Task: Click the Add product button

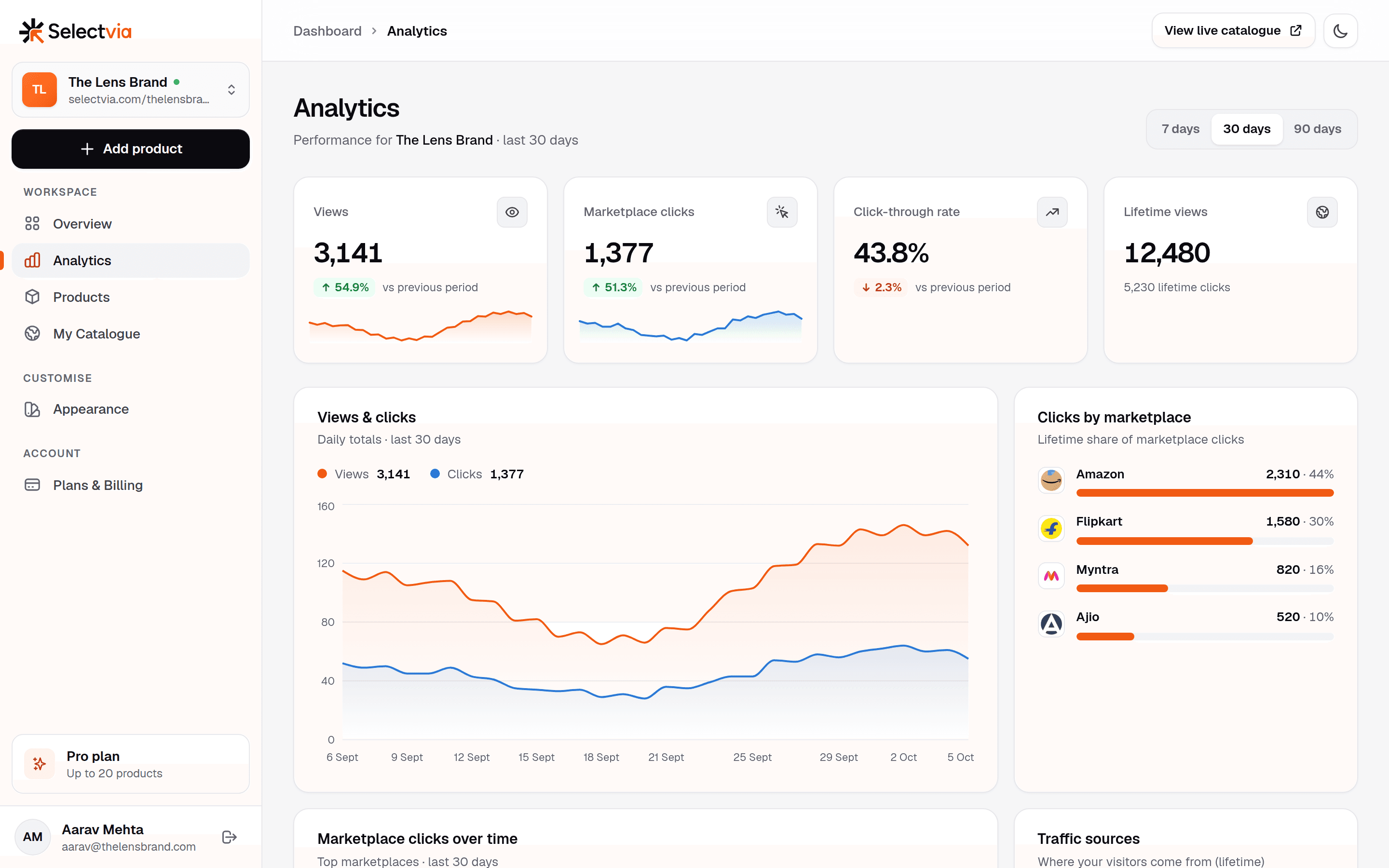Action: pyautogui.click(x=130, y=149)
